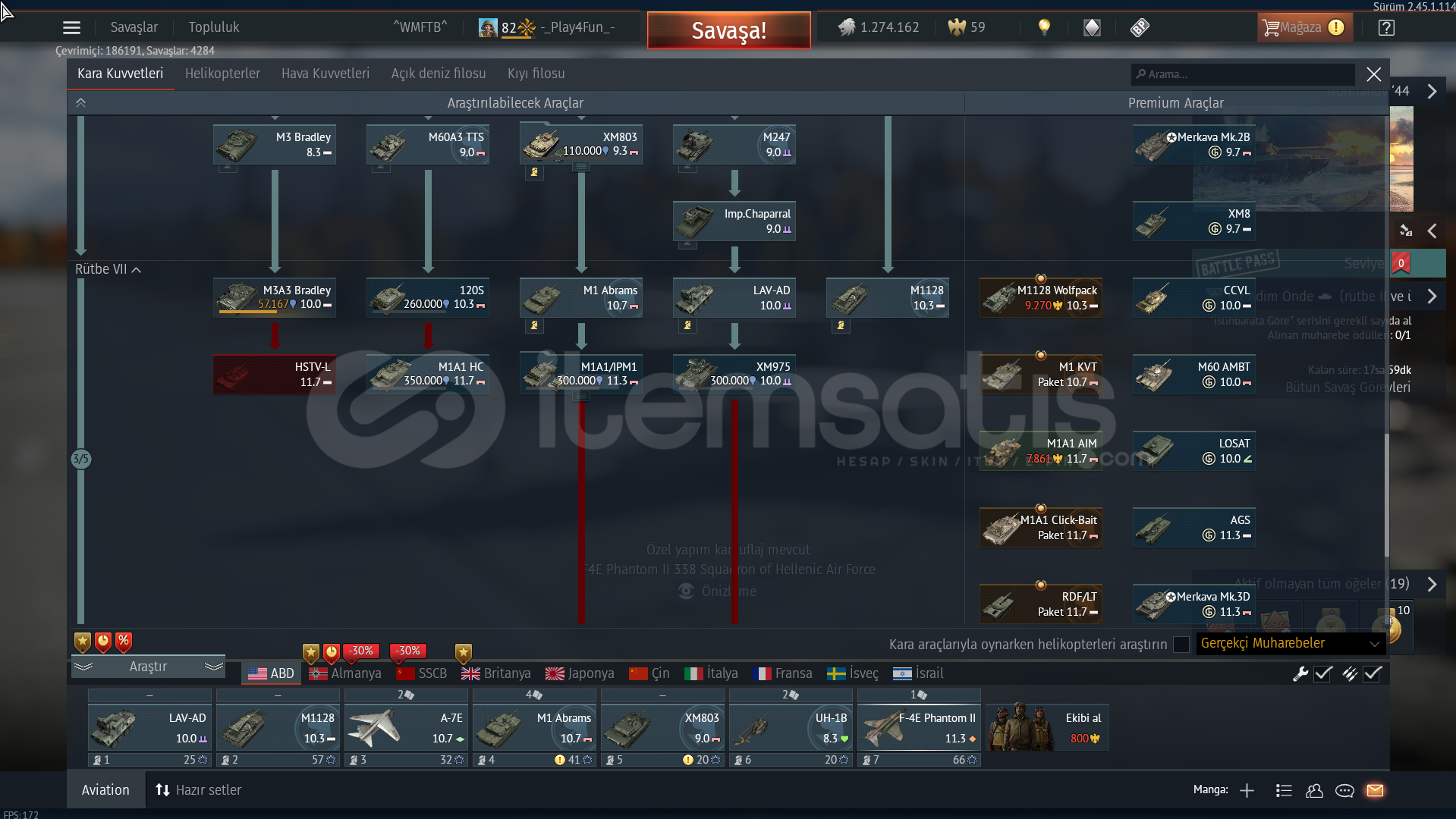
Task: Open the player profile avatar
Action: click(488, 27)
